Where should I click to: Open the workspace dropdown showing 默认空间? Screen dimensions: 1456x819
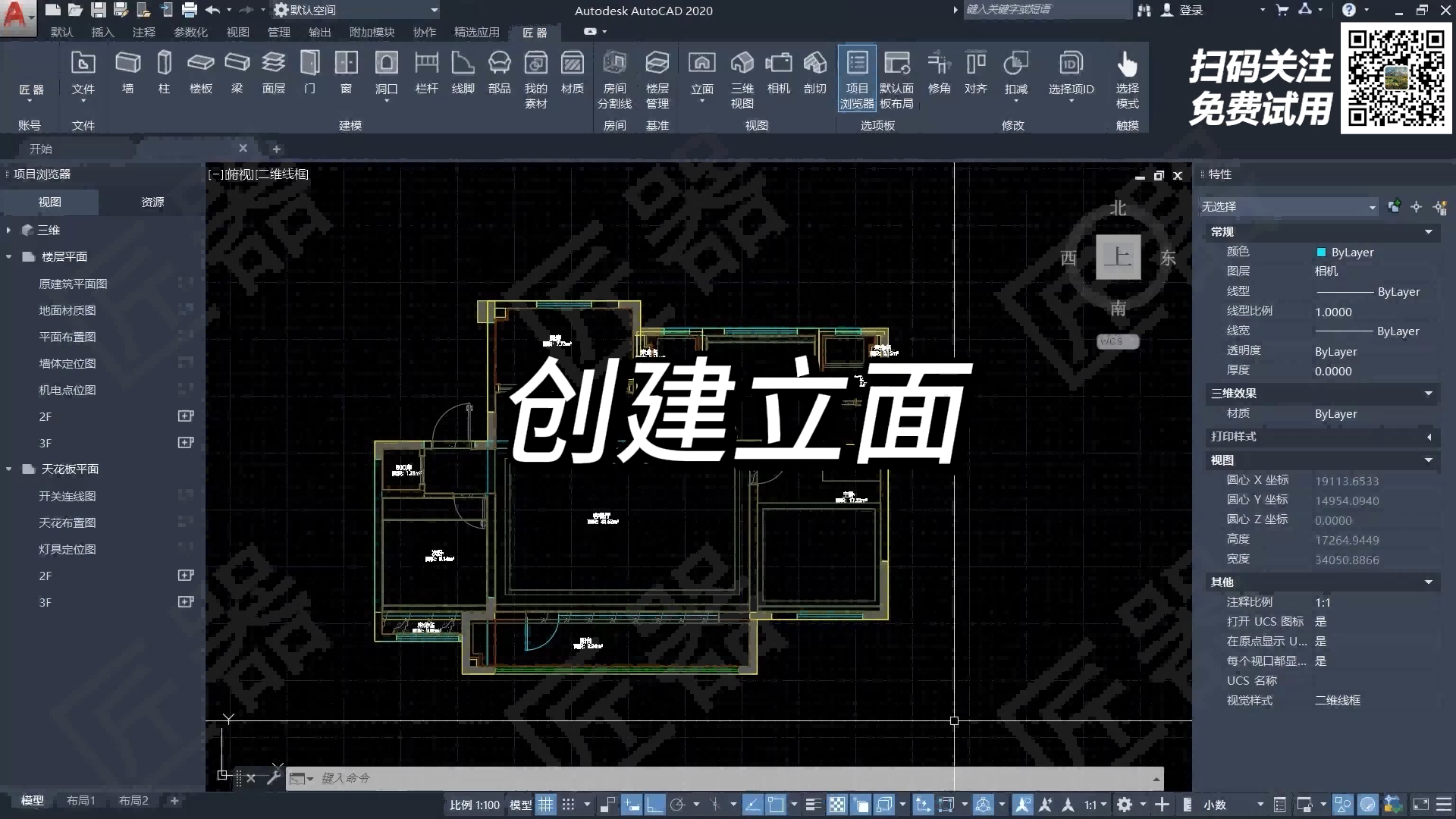(x=435, y=10)
